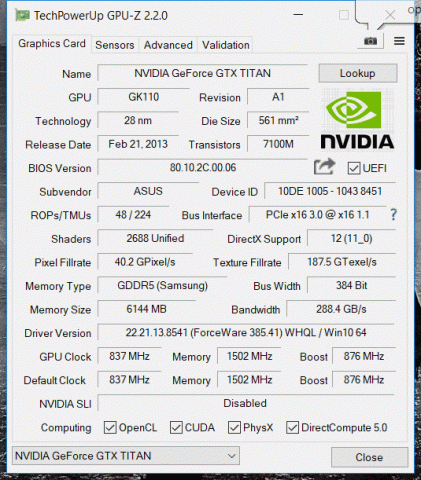Click the Revision field A1

tap(278, 97)
